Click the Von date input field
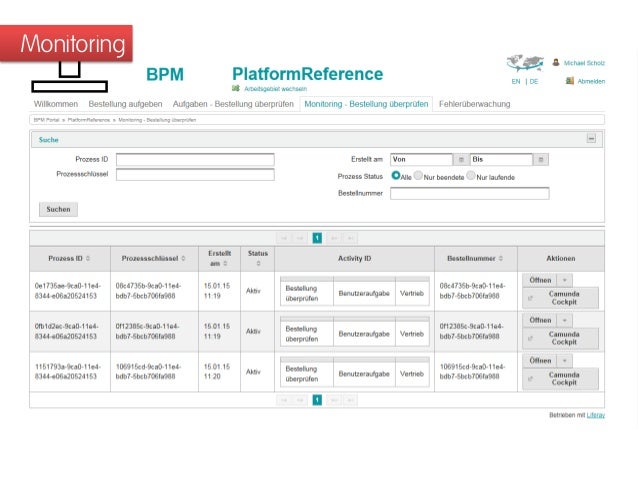Screen dimensions: 638x479 pyautogui.click(x=422, y=160)
